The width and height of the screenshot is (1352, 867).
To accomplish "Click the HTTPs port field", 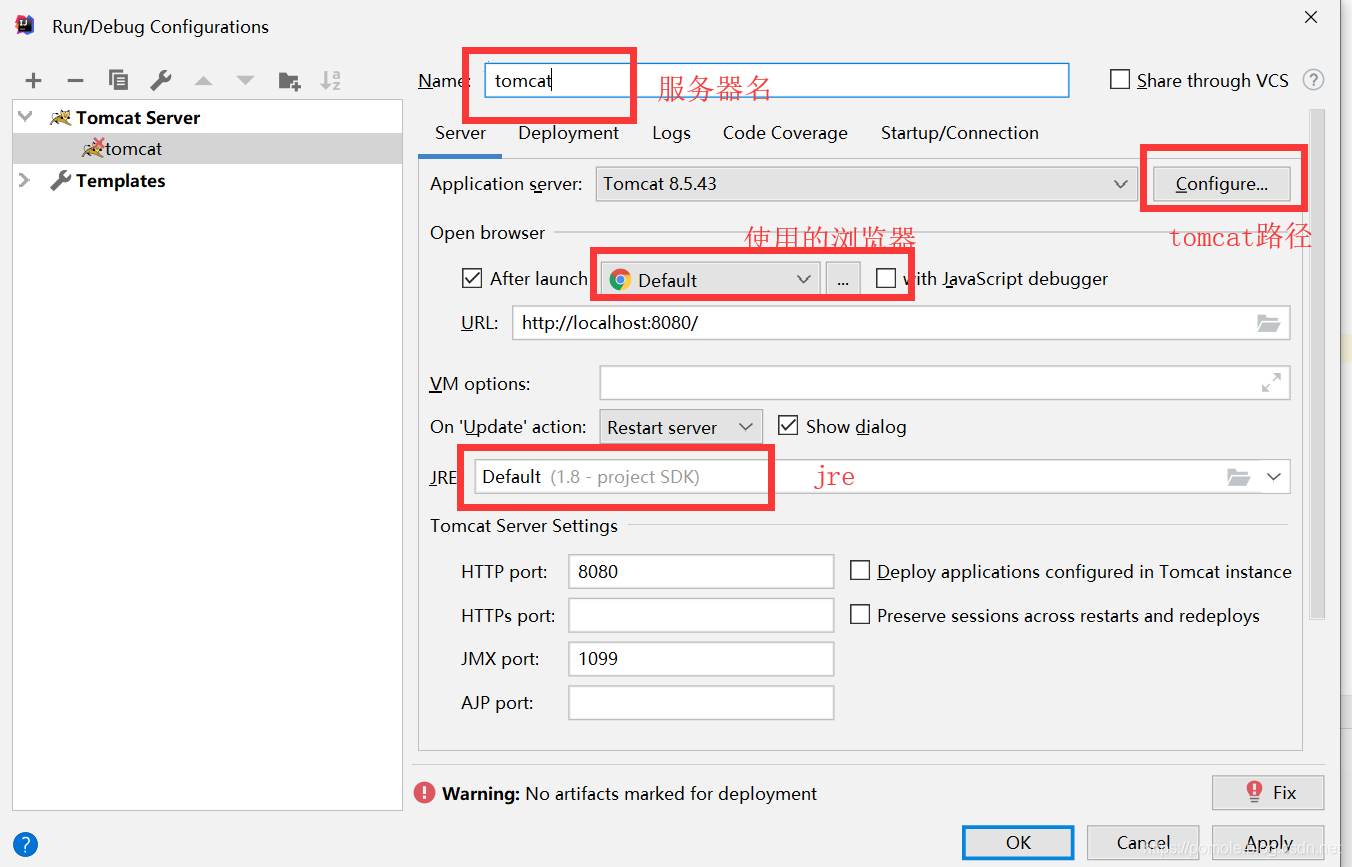I will click(x=701, y=615).
